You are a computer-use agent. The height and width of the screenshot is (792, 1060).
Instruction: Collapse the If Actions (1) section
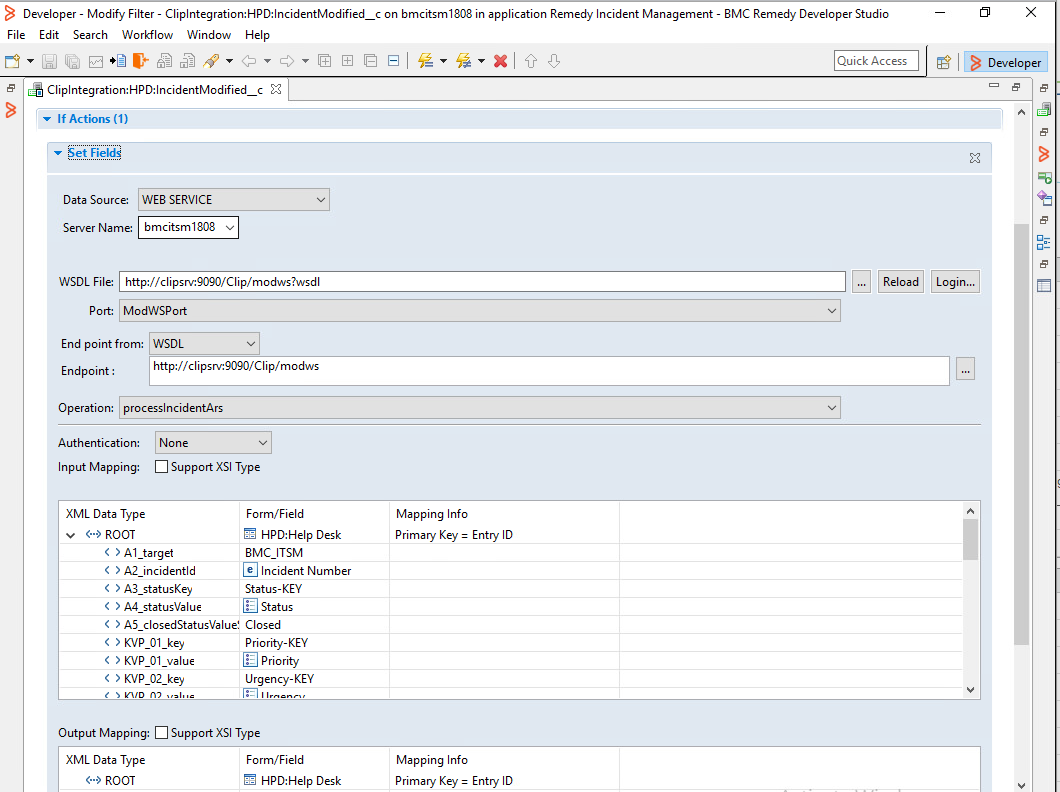point(47,119)
